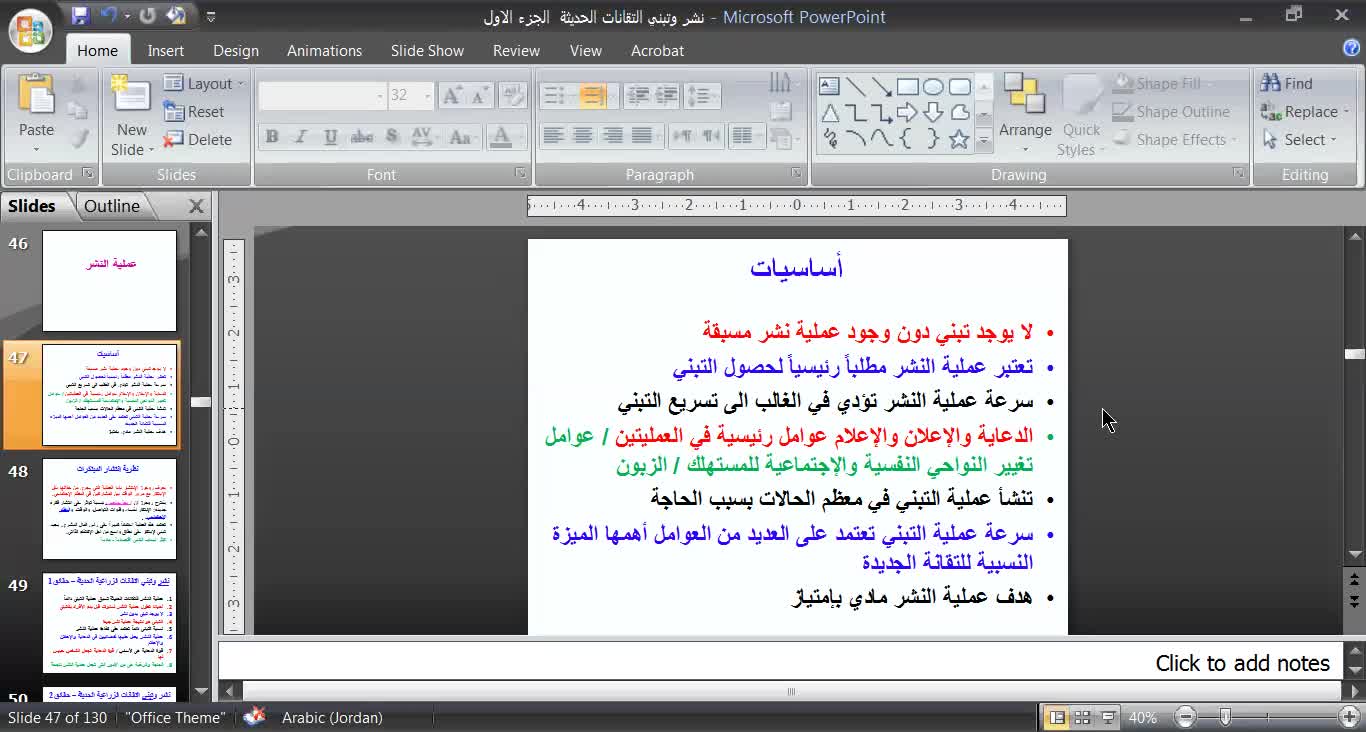Toggle Text Shadow formatting

coord(391,137)
